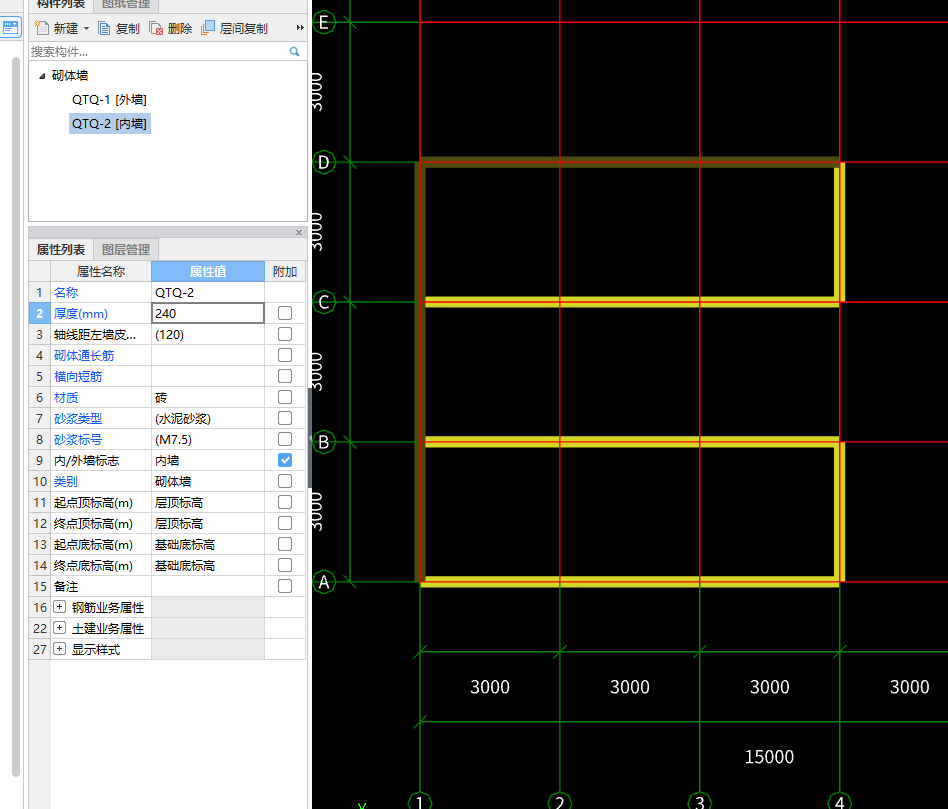
Task: Click the component search magnifier icon
Action: click(294, 51)
